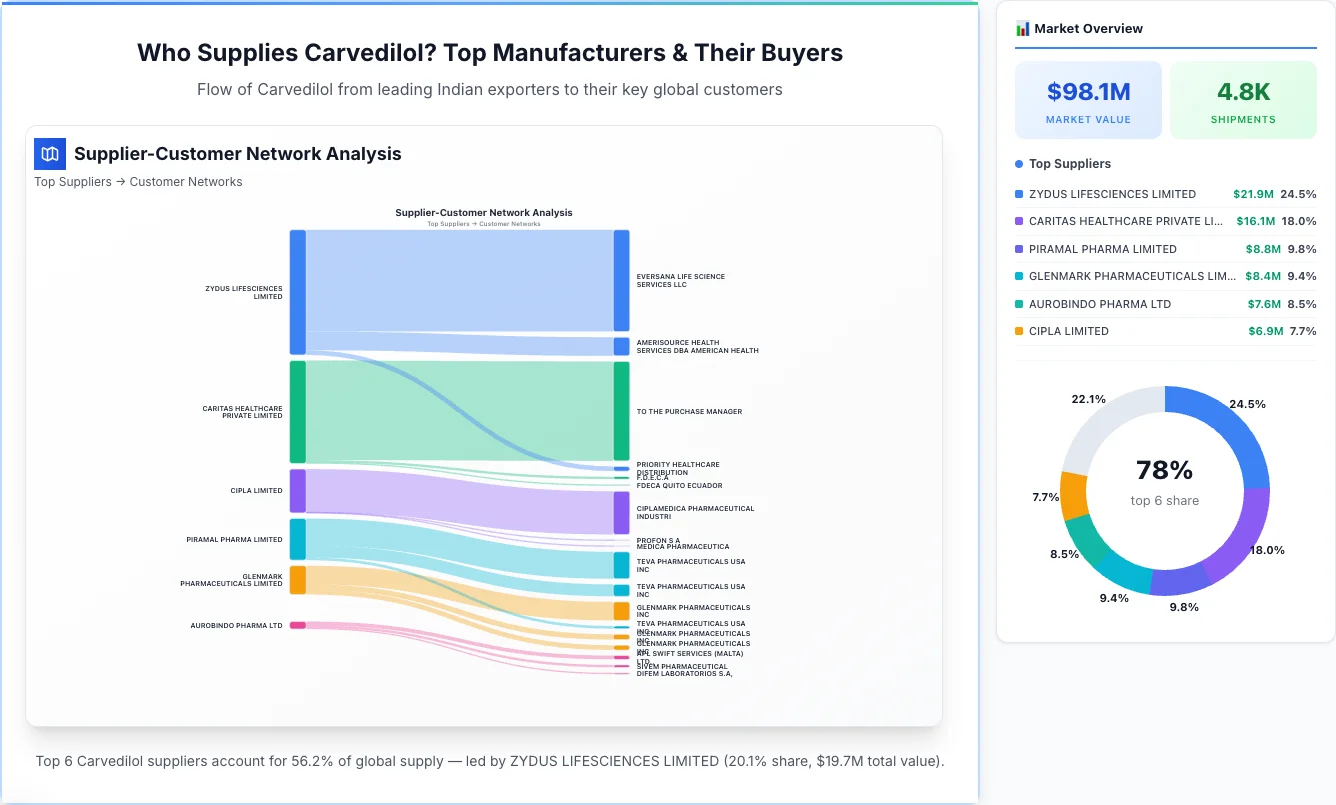This screenshot has height=805, width=1336.
Task: Open the $98.1M Market Value card
Action: coord(1088,99)
